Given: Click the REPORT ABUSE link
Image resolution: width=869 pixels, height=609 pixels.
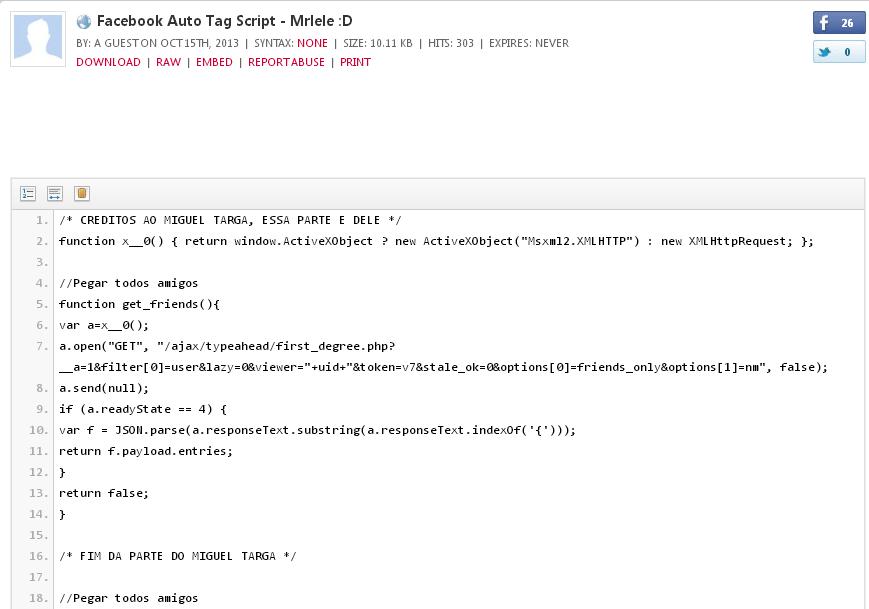Looking at the screenshot, I should point(286,62).
